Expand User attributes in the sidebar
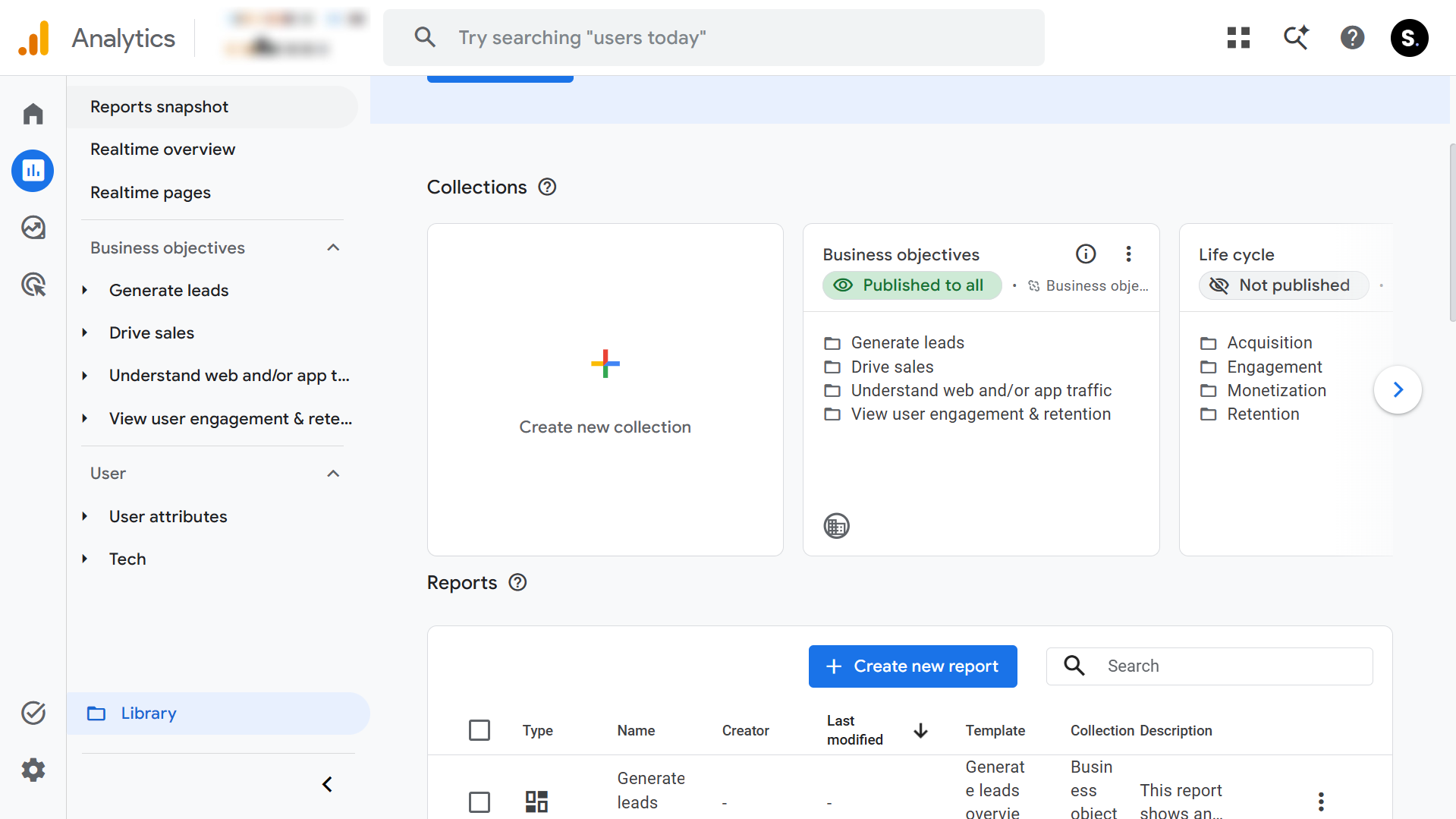Viewport: 1456px width, 819px height. (x=85, y=516)
